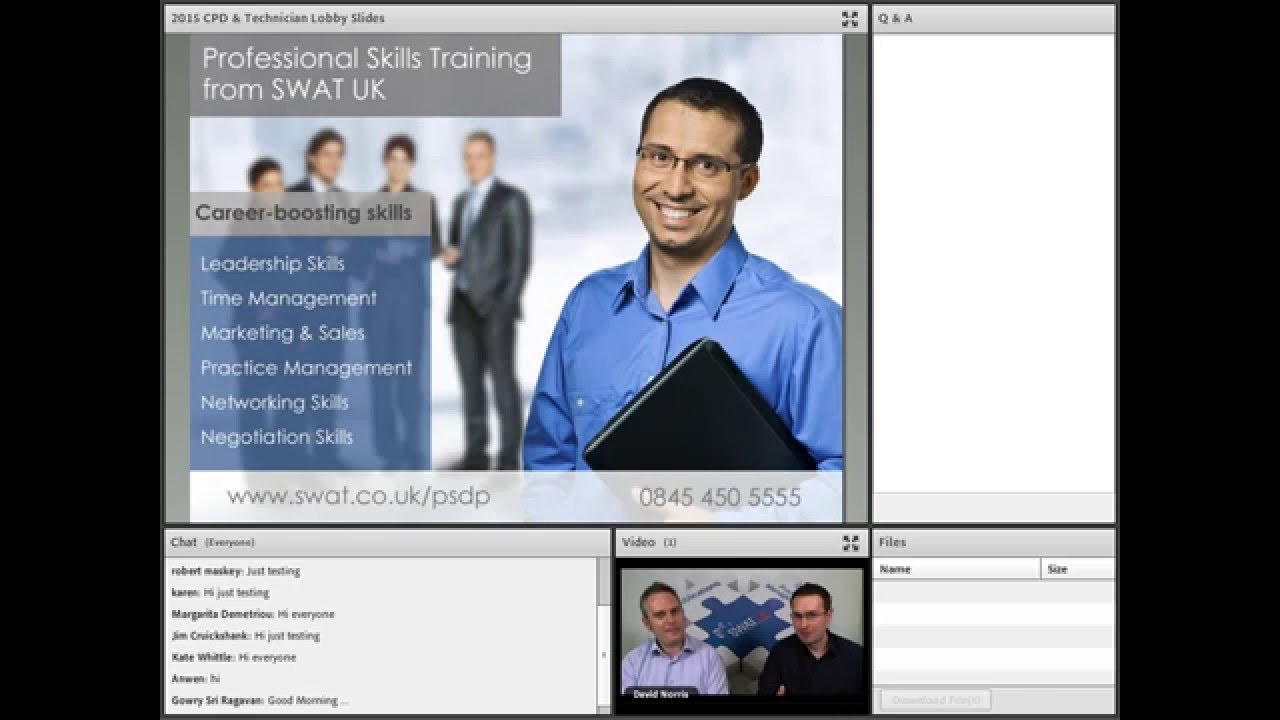The height and width of the screenshot is (720, 1280).
Task: Click 'Marketing & Sales' on the slide
Action: click(x=282, y=333)
